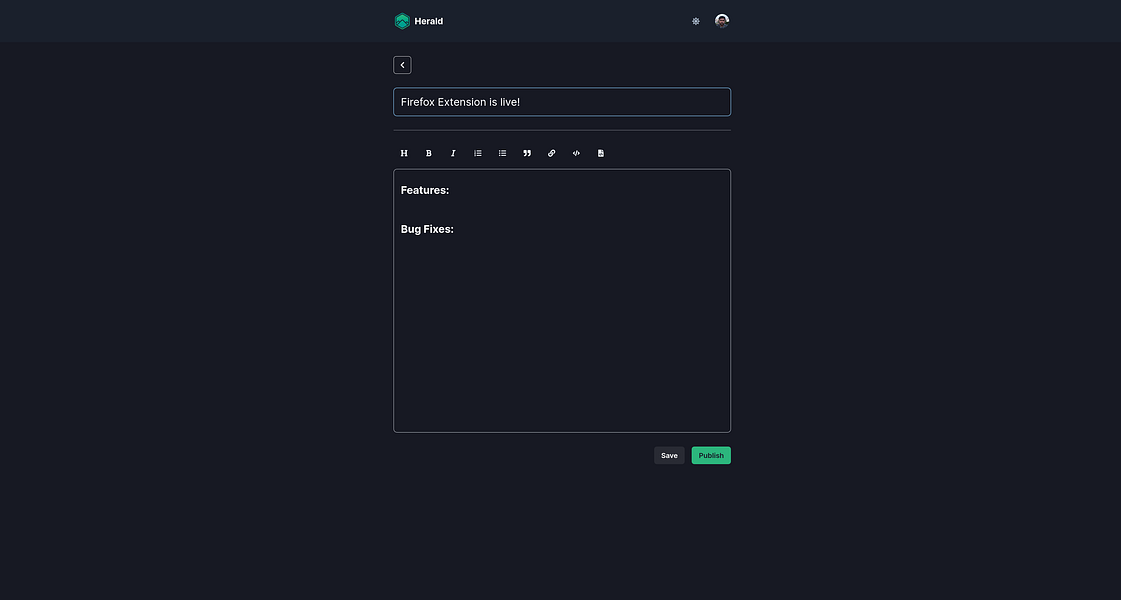Insert a hyperlink
Screen dimensions: 1121x600
coord(551,153)
